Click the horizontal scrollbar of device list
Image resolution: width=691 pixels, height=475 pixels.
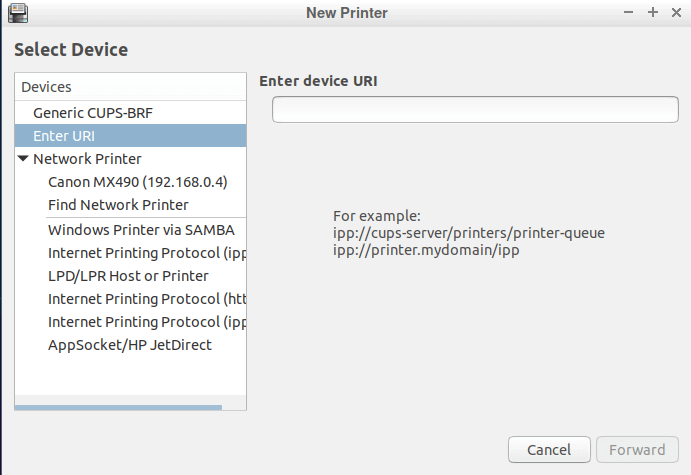tap(118, 408)
